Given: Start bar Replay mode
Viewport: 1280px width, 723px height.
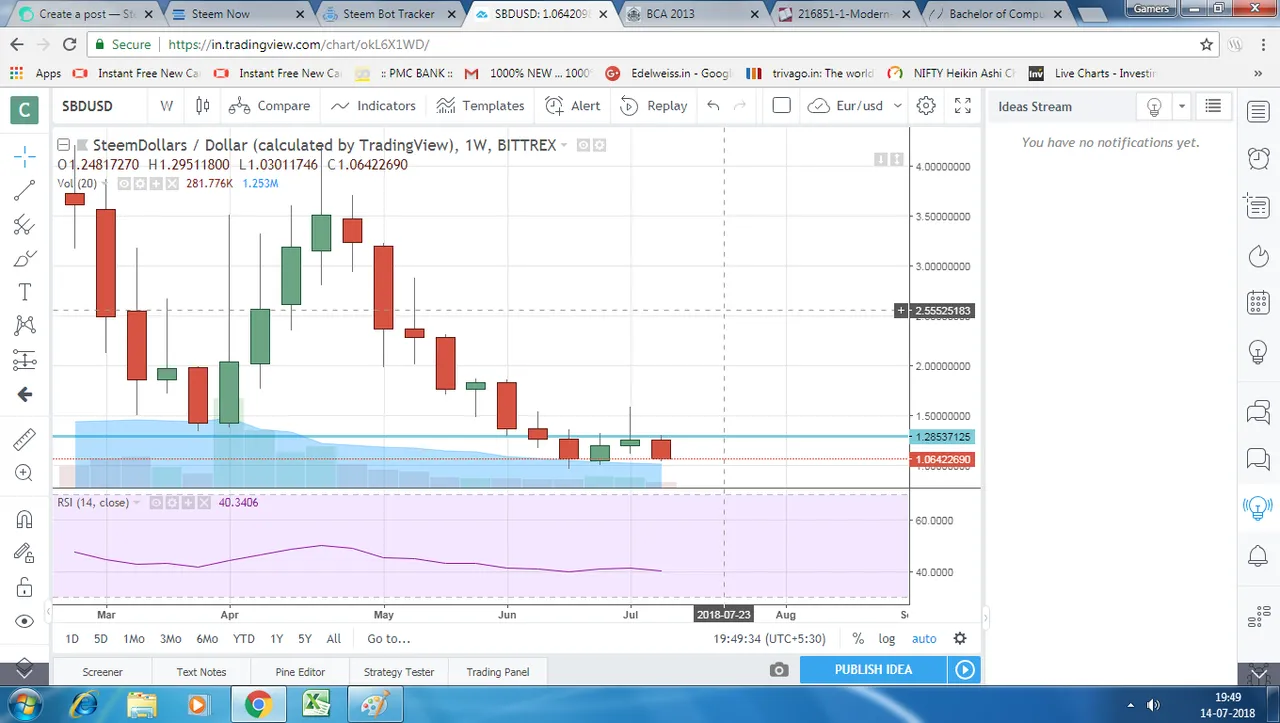Looking at the screenshot, I should point(653,106).
